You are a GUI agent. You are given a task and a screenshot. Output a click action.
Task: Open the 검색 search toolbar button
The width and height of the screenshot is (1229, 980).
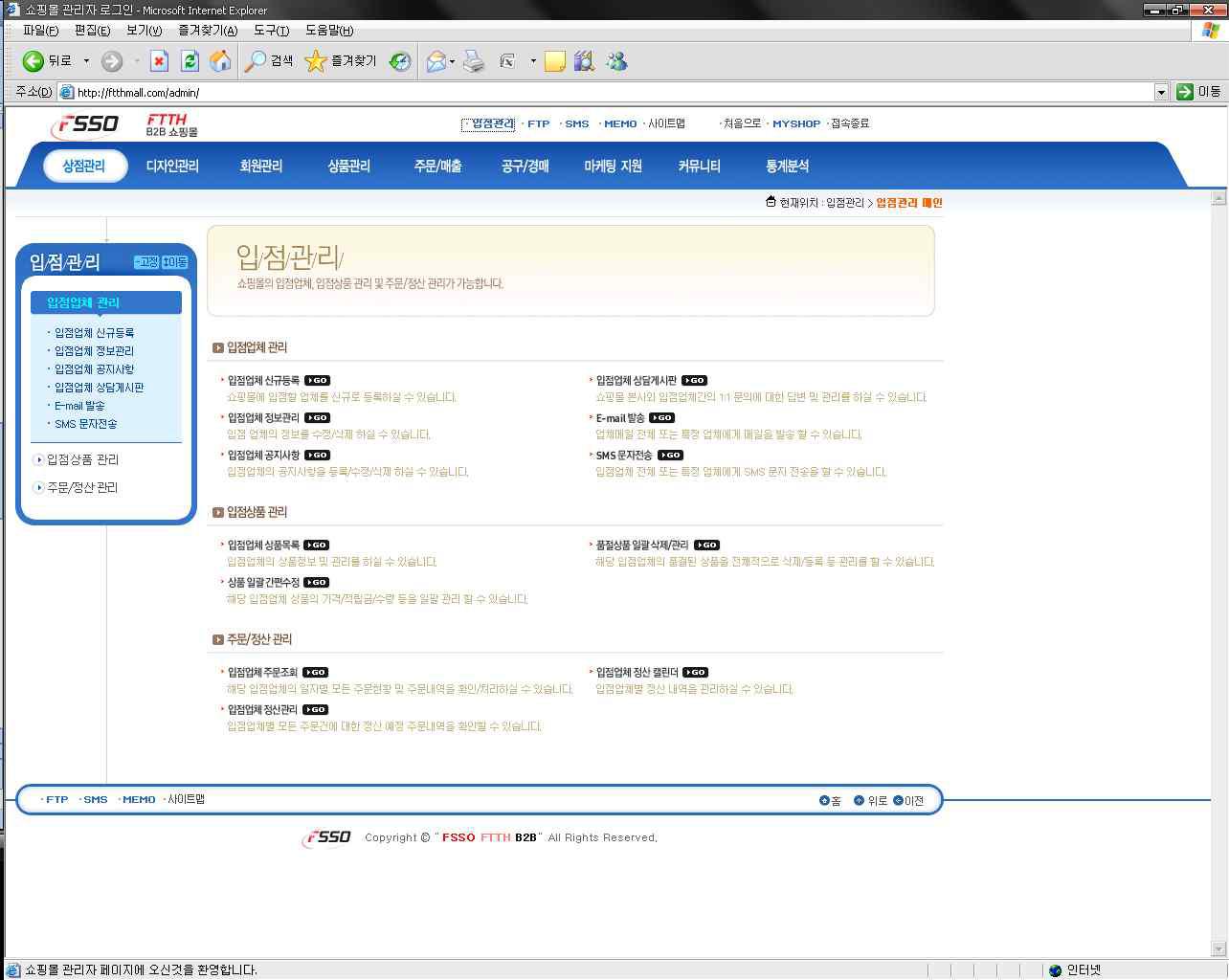[x=270, y=61]
